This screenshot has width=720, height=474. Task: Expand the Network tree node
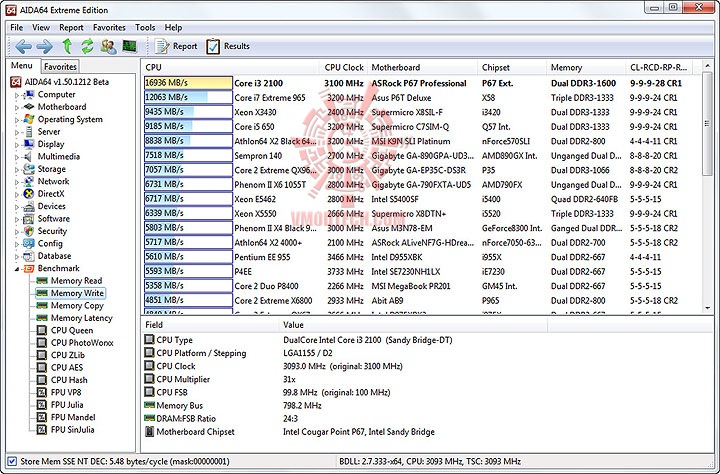tap(17, 182)
